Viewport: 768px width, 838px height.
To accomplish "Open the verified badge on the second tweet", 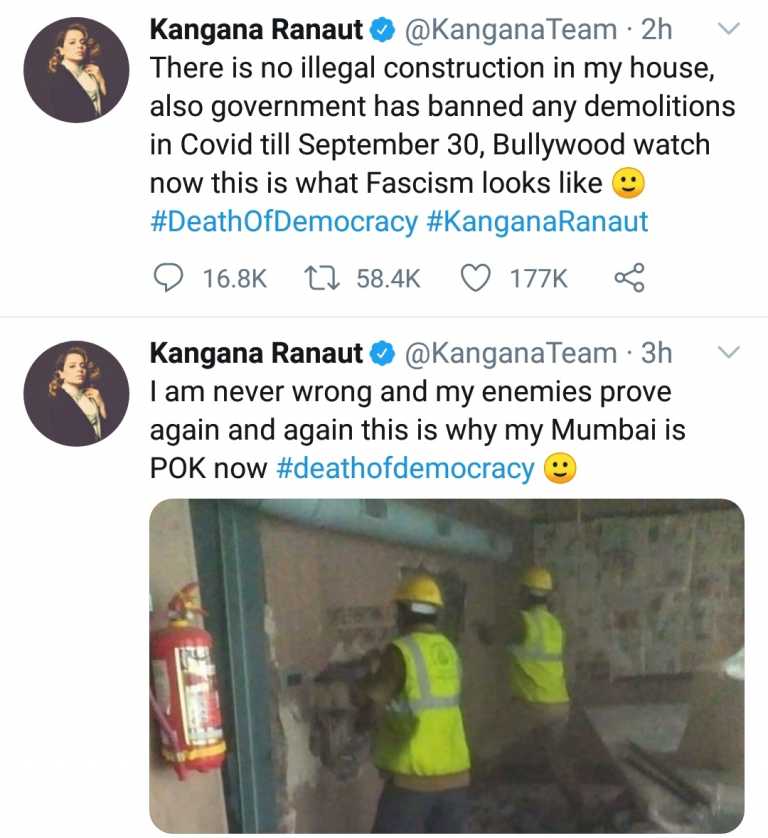I will (x=383, y=353).
